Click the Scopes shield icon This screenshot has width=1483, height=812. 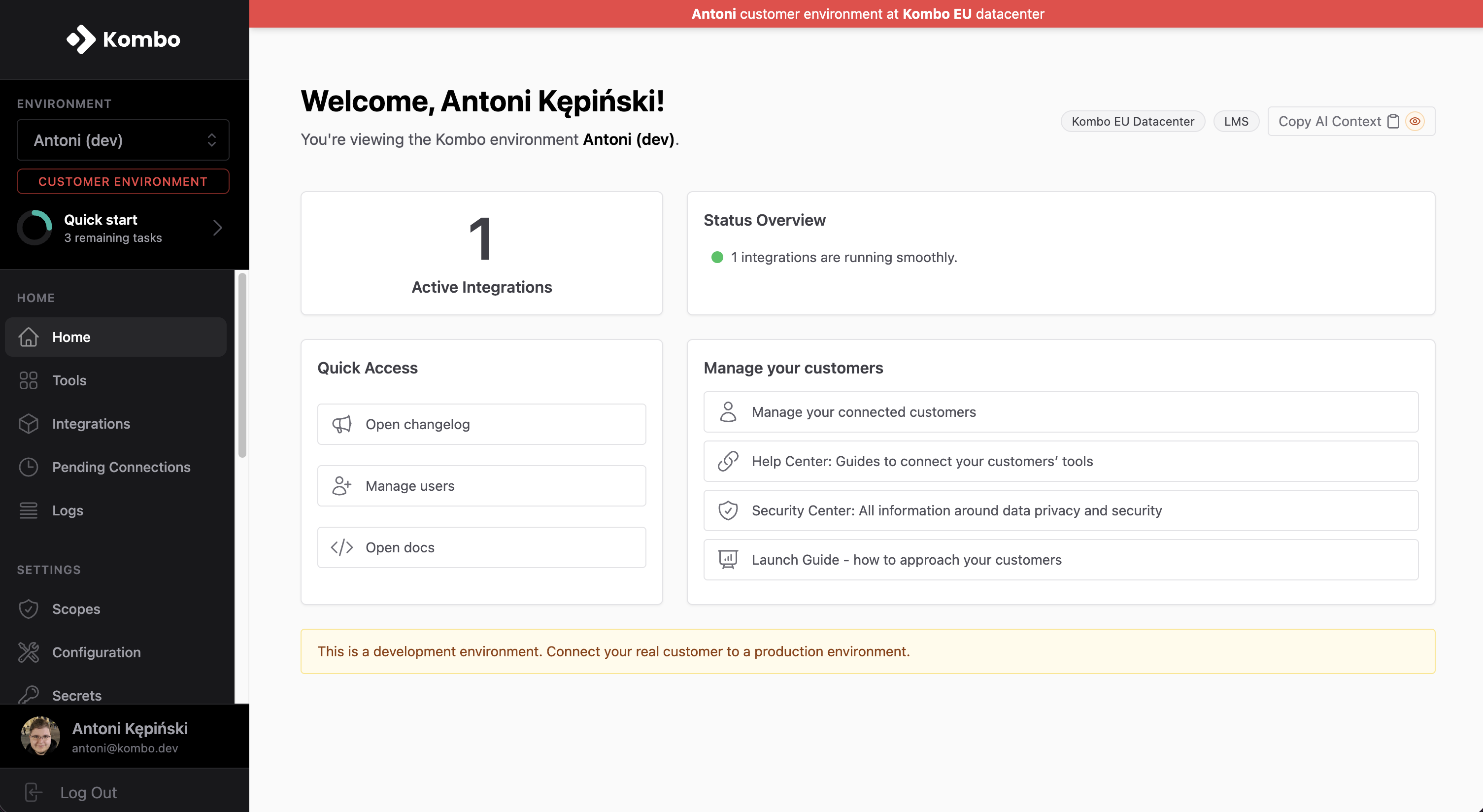pyautogui.click(x=28, y=609)
